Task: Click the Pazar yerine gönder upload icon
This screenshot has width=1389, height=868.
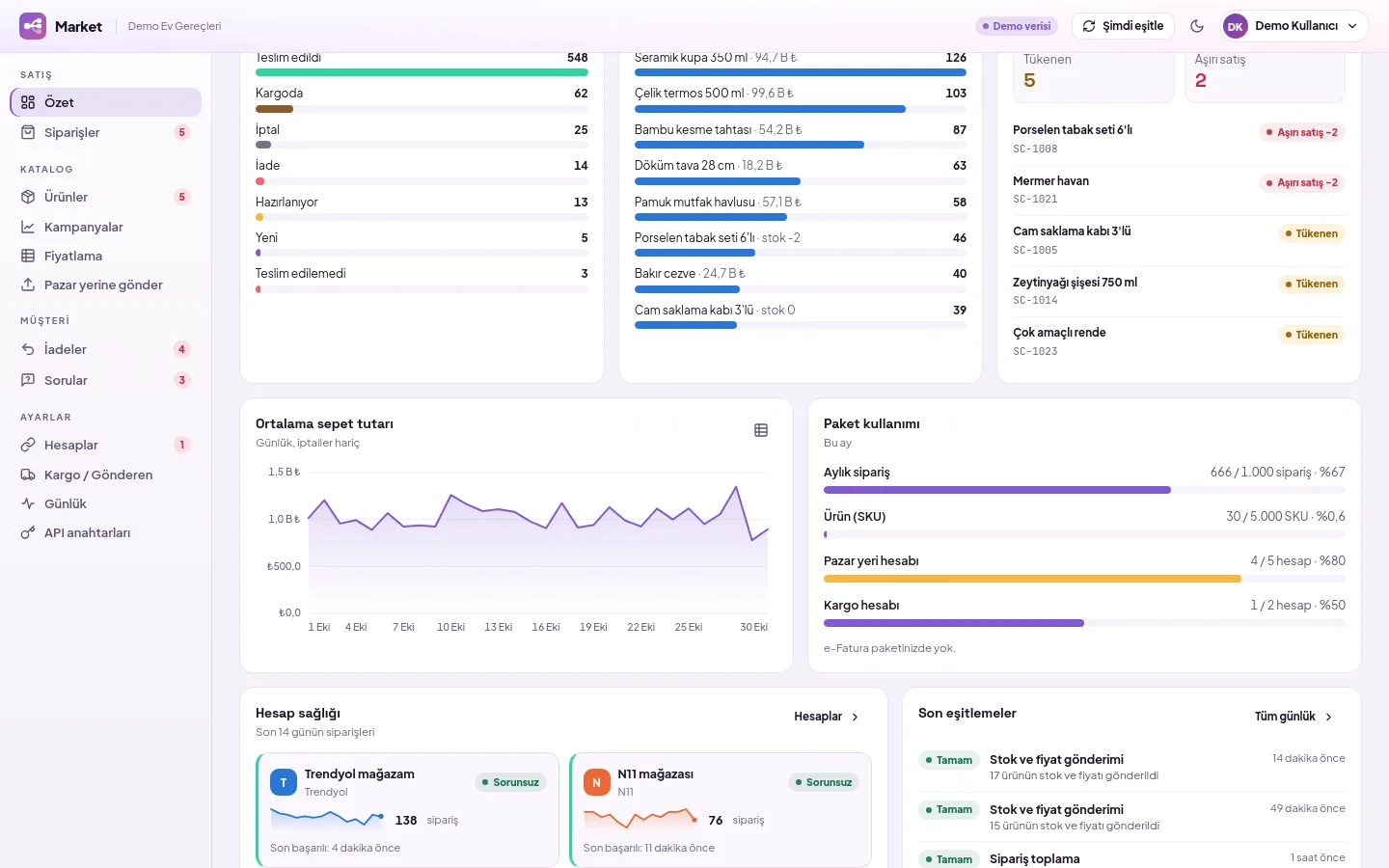Action: [x=28, y=285]
